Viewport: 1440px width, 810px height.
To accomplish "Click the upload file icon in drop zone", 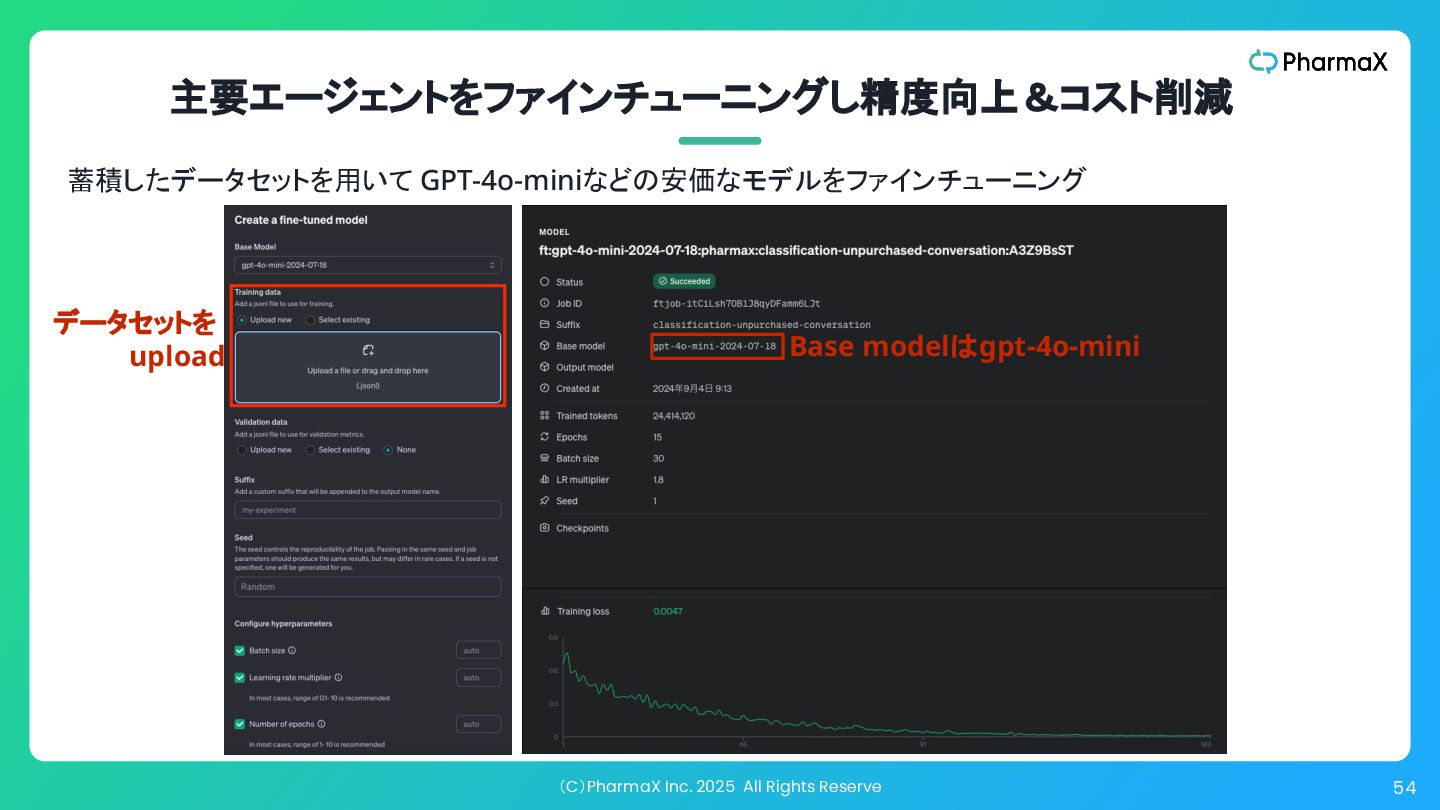I will tap(368, 350).
